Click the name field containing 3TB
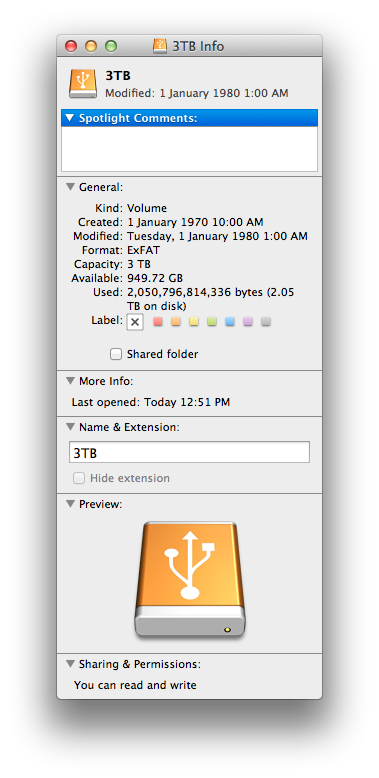Viewport: 379px width, 778px height. point(190,452)
